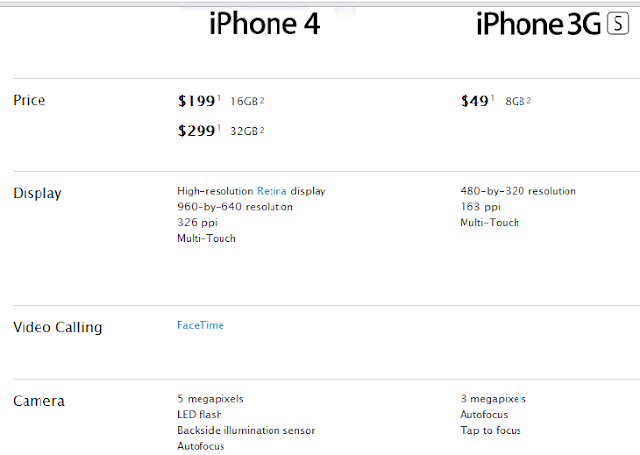Open the Retina display link
Screen dimensions: 640x455
coord(272,191)
